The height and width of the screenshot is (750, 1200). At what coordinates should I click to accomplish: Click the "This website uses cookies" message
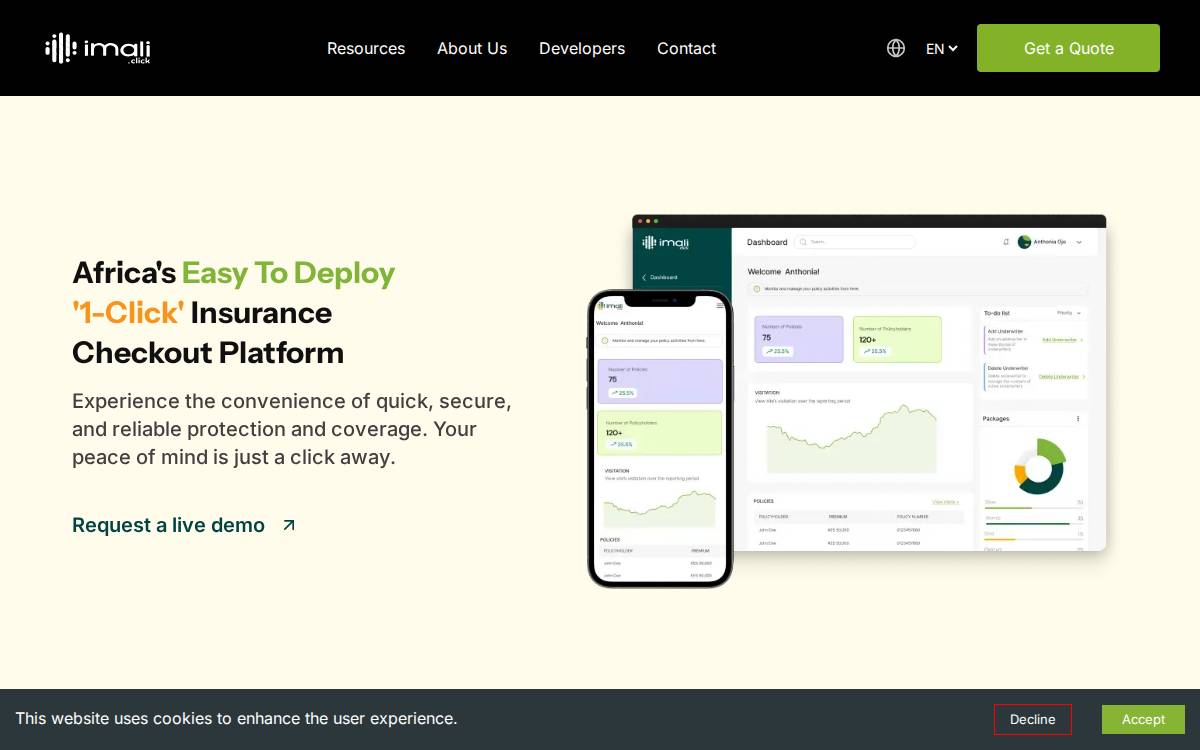(x=236, y=718)
